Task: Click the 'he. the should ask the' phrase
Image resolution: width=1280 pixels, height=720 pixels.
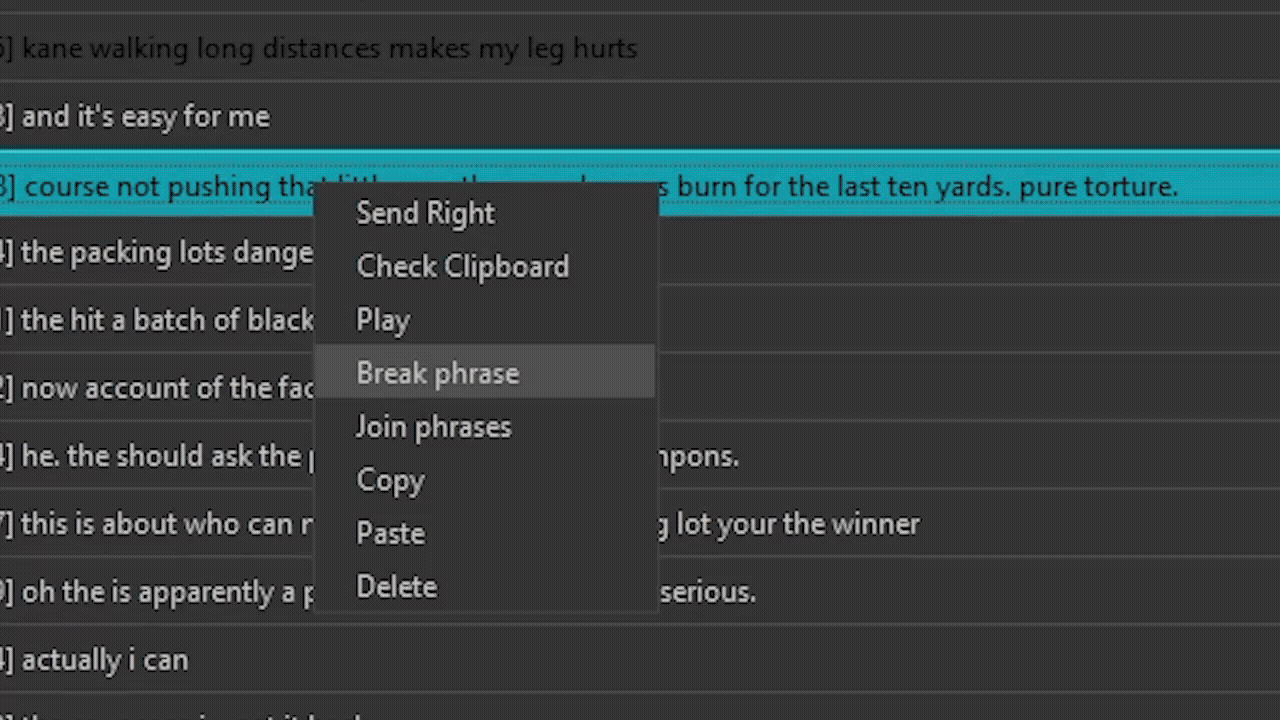Action: pyautogui.click(x=160, y=456)
